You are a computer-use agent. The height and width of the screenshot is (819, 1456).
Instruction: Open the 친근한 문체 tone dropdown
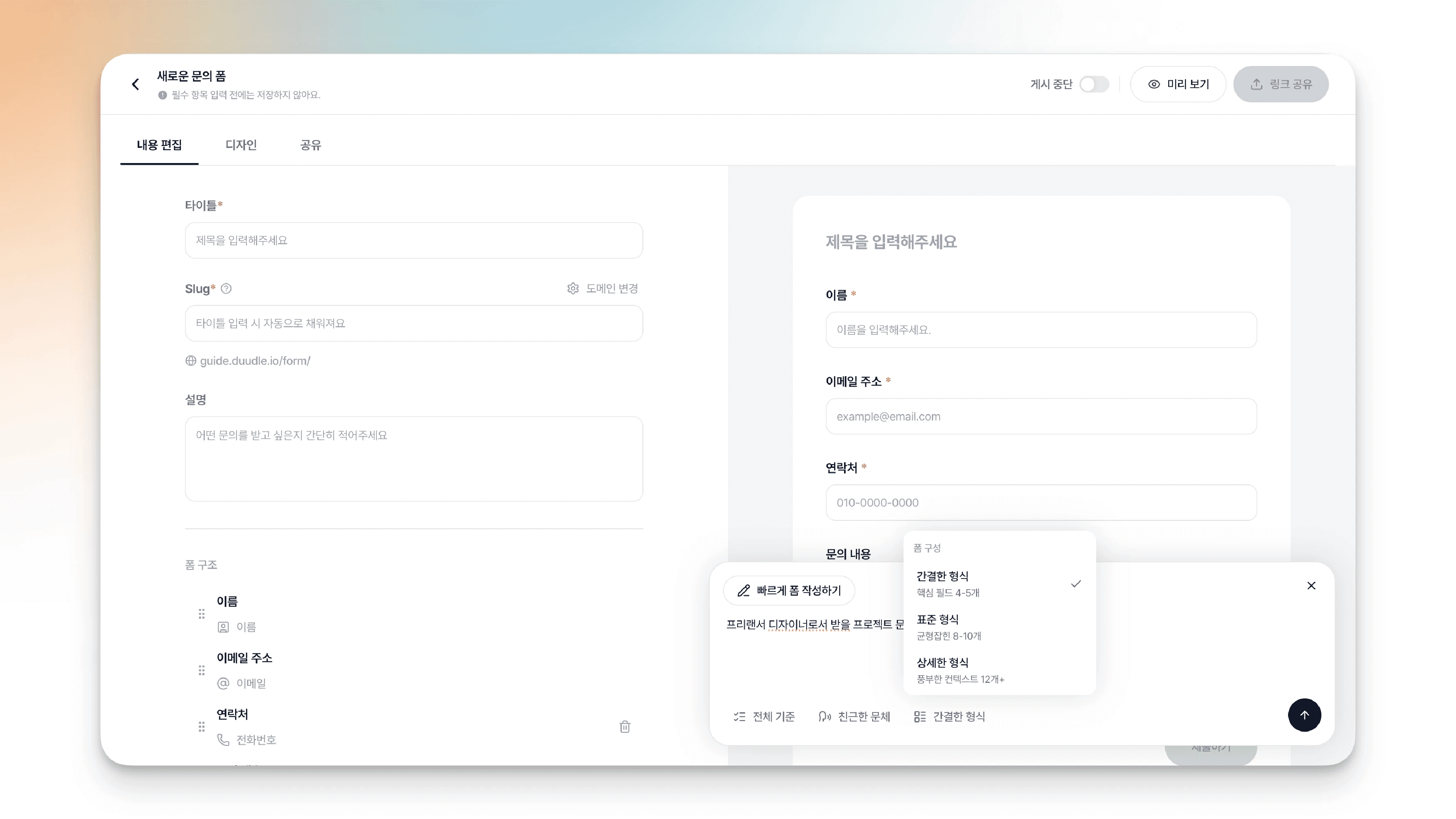coord(854,717)
